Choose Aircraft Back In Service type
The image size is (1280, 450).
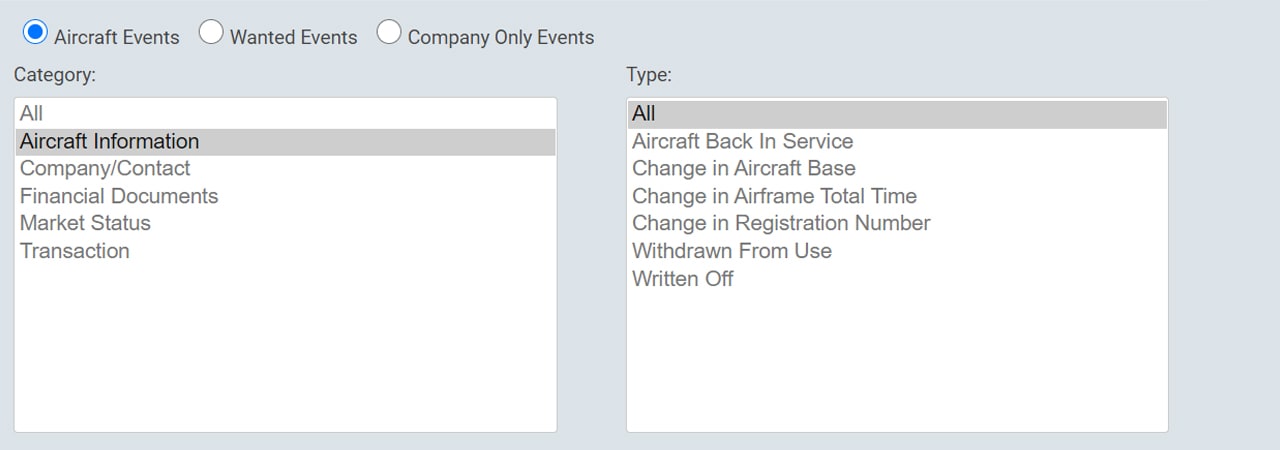point(897,141)
